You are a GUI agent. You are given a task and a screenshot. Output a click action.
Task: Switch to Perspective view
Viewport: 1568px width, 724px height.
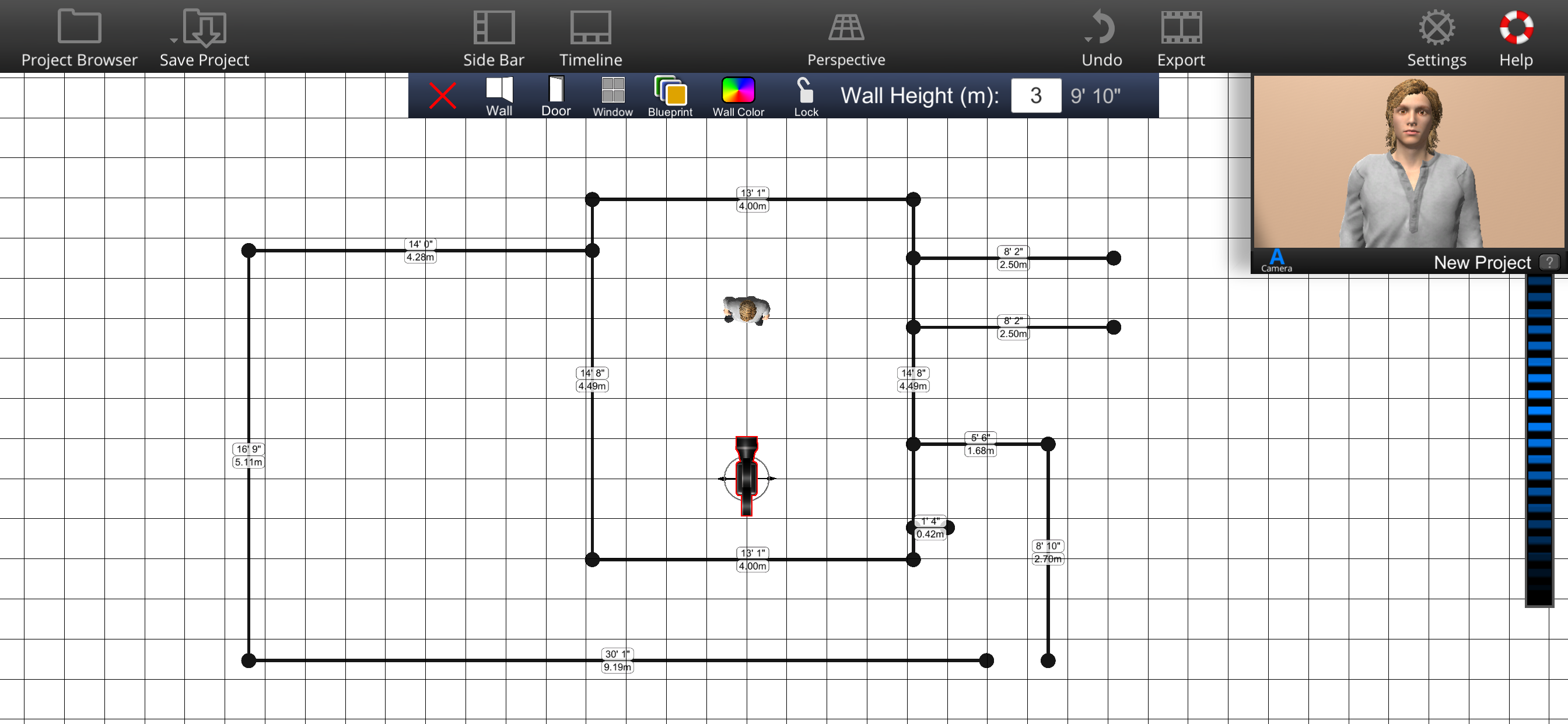coord(845,27)
